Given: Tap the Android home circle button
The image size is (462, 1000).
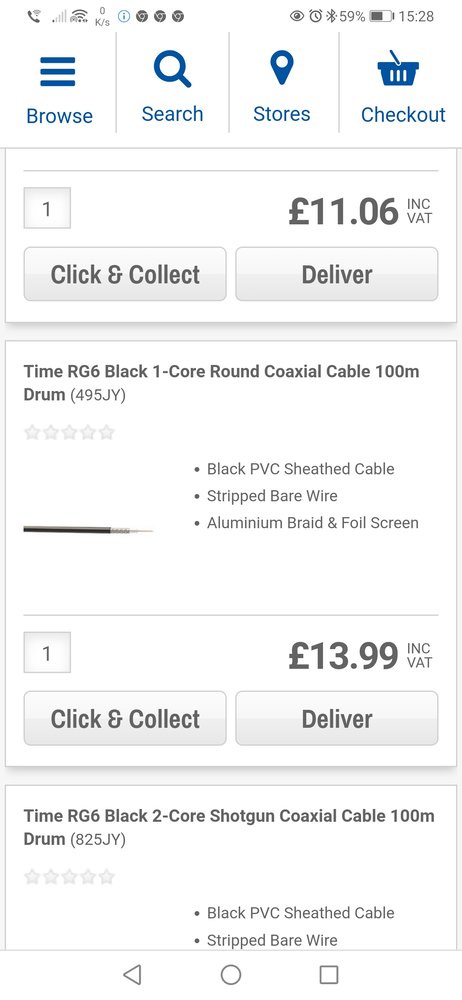Looking at the screenshot, I should (x=231, y=974).
